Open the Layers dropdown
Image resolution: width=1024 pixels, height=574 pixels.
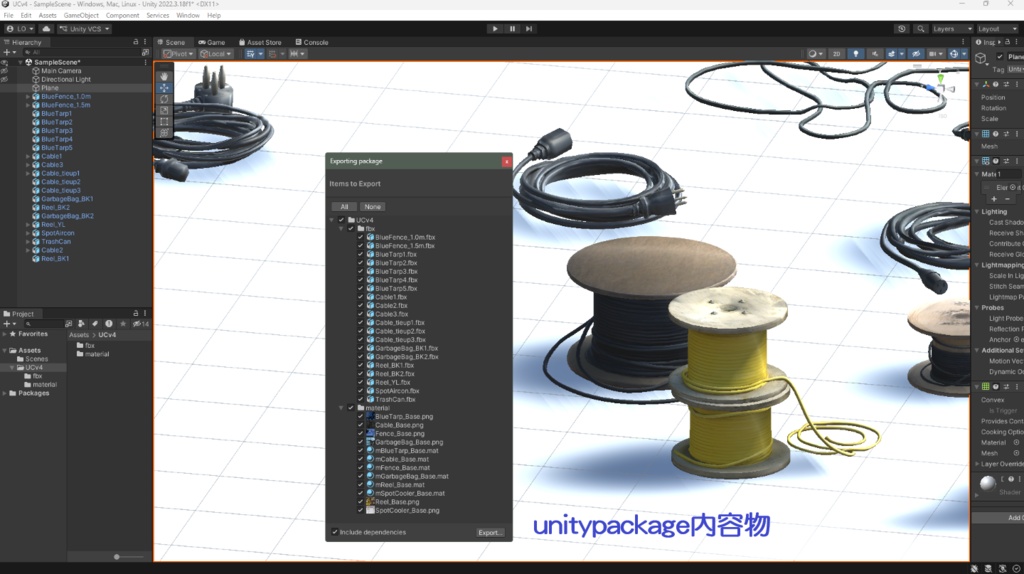tap(951, 29)
